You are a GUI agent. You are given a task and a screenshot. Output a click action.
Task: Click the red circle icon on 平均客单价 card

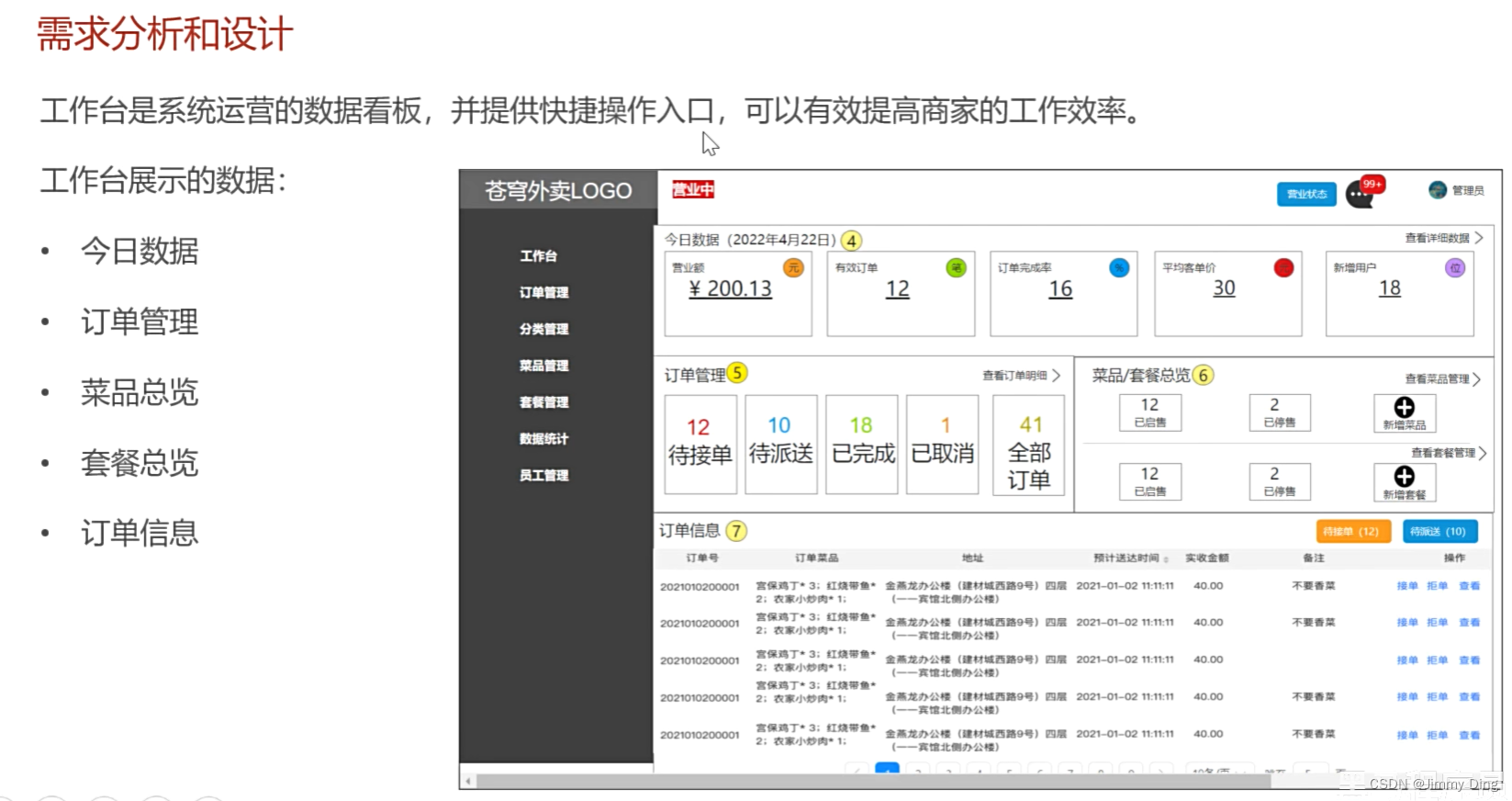(x=1283, y=267)
